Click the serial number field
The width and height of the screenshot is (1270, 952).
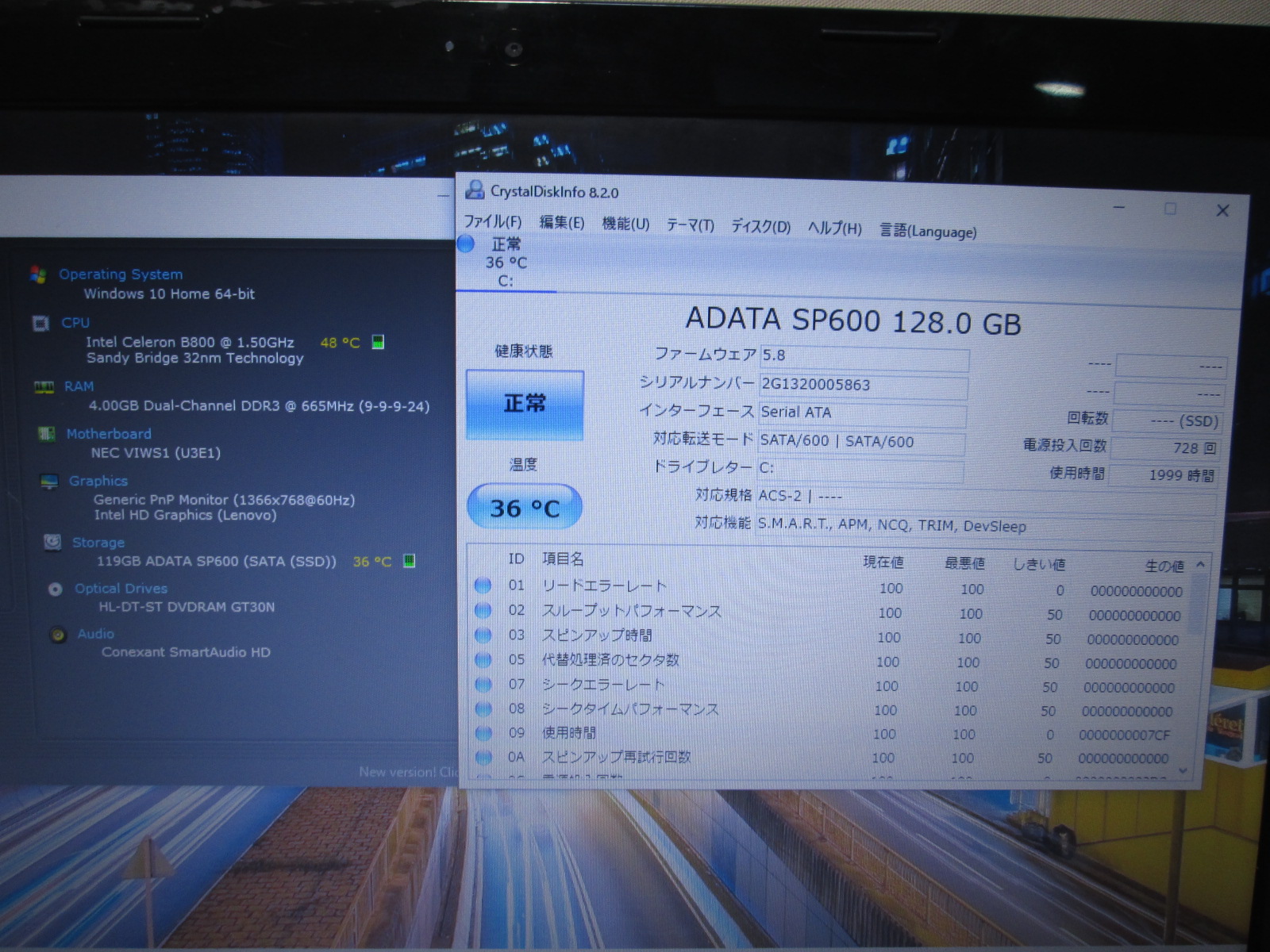pyautogui.click(x=863, y=386)
